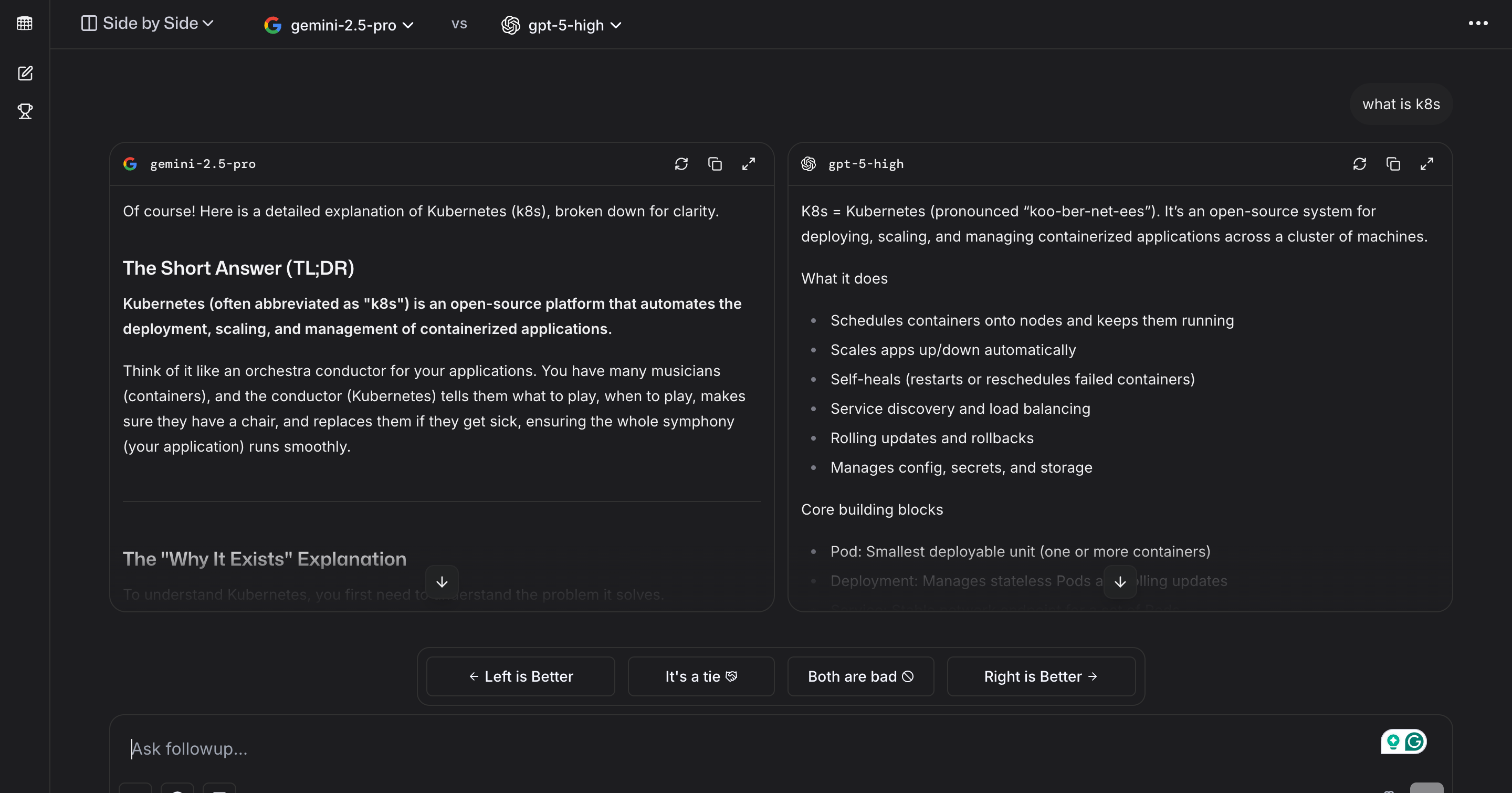
Task: Focus the Ask followup input field
Action: pos(705,748)
